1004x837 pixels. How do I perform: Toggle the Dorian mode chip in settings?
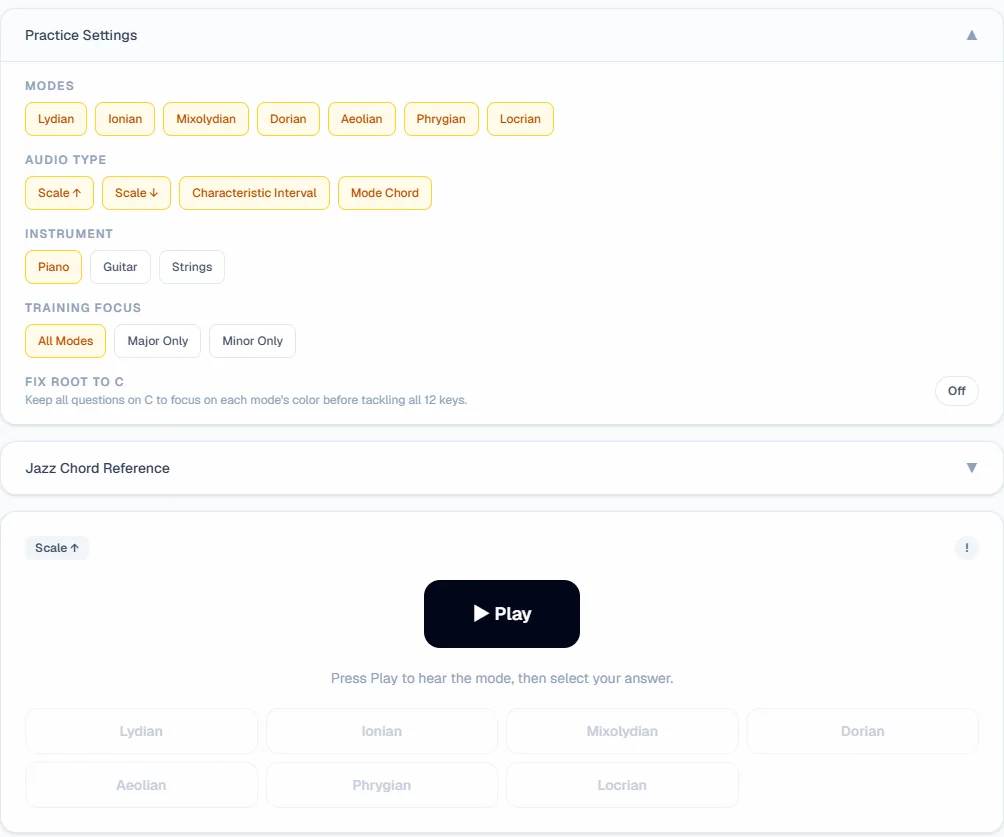coord(288,119)
